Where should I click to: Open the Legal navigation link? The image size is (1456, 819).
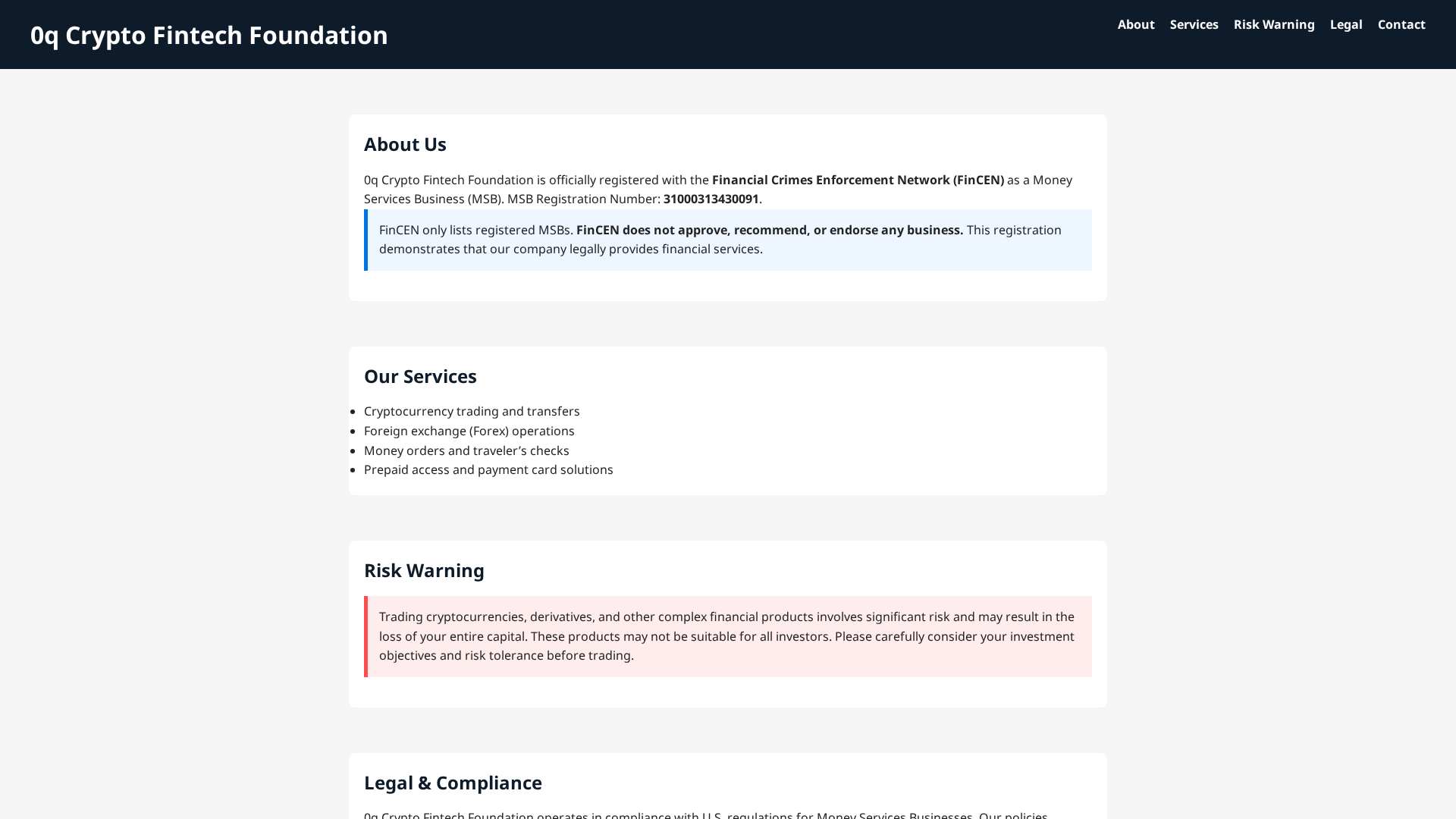[x=1346, y=24]
